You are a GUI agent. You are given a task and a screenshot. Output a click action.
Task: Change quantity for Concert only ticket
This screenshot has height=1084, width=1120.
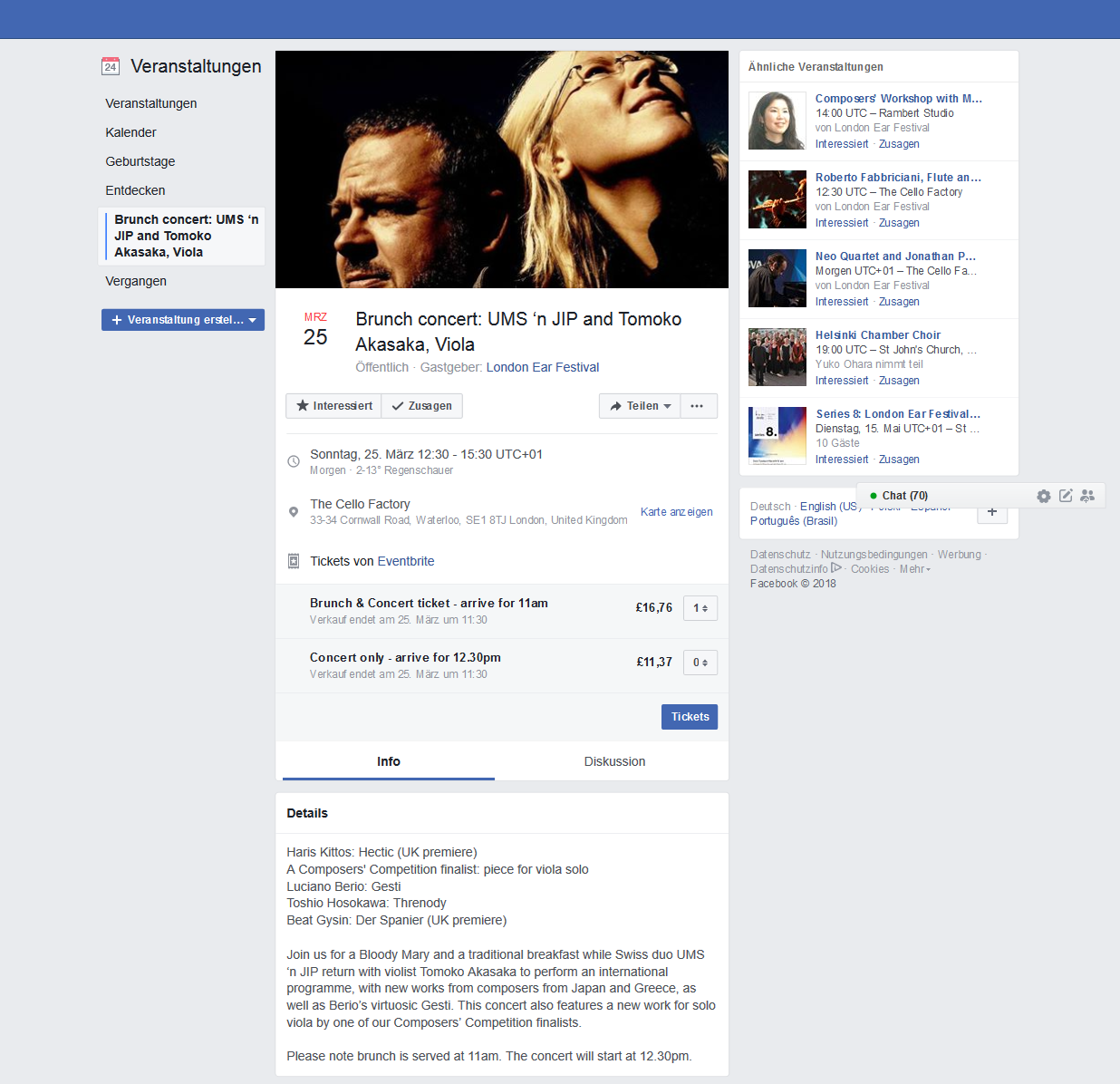coord(700,663)
